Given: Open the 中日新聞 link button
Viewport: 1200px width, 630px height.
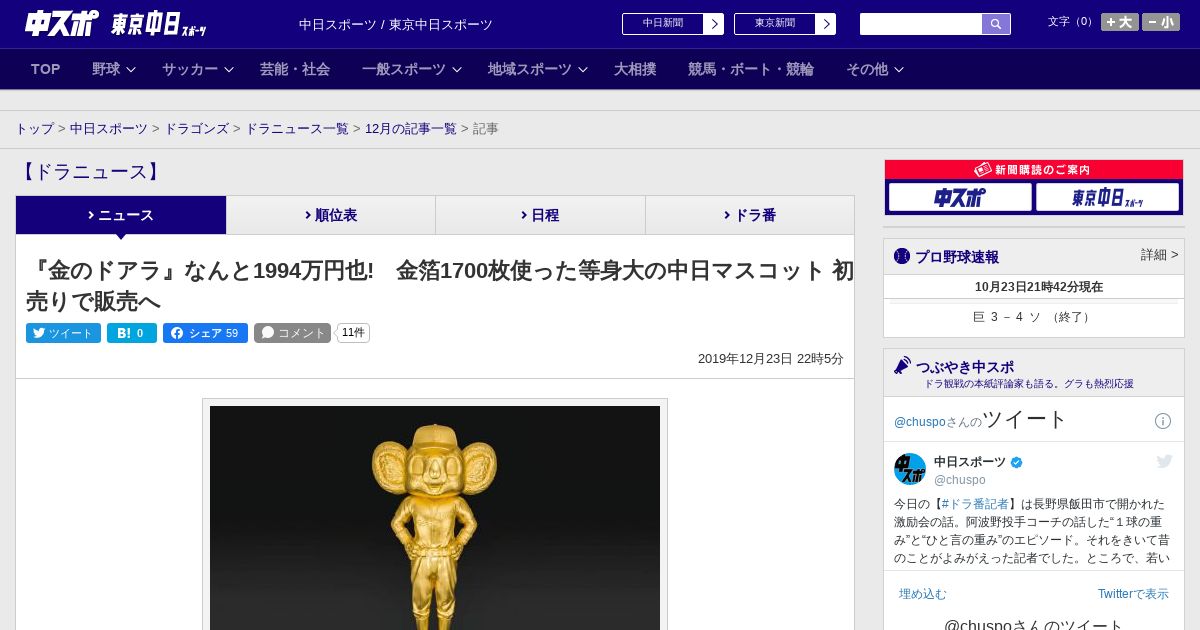Looking at the screenshot, I should pyautogui.click(x=663, y=24).
